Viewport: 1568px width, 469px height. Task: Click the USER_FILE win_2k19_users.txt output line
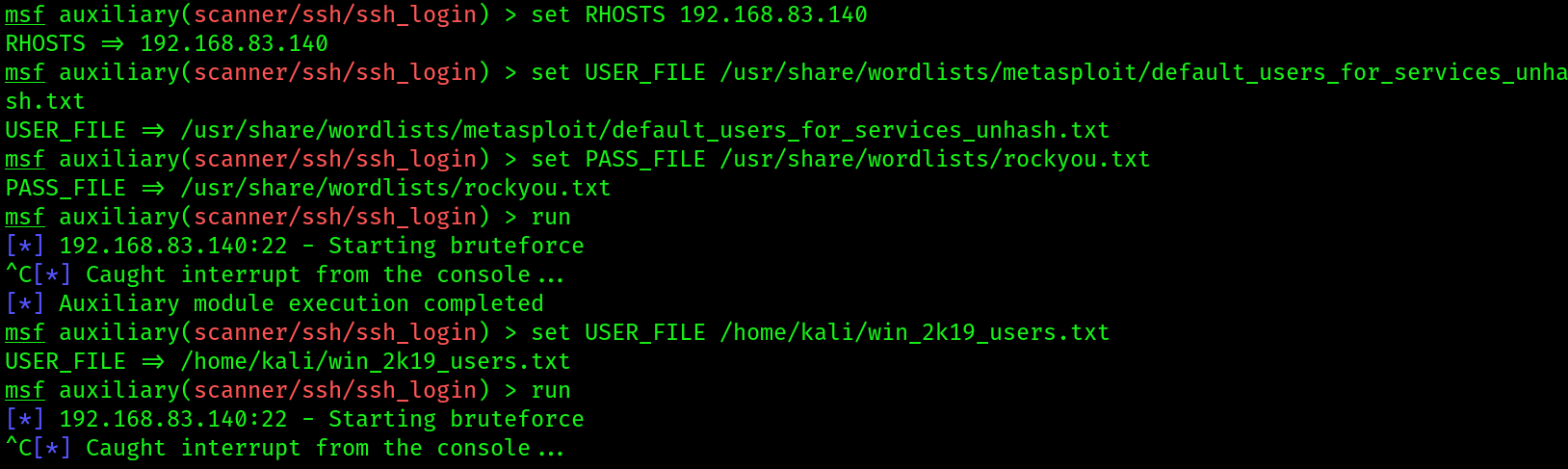288,362
